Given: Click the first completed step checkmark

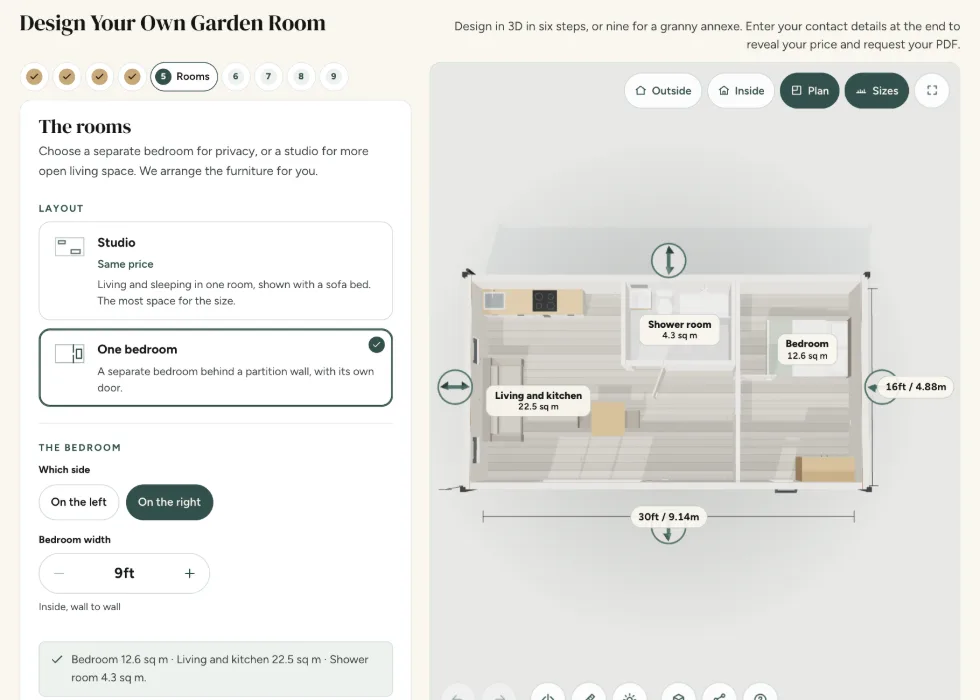Looking at the screenshot, I should click(34, 77).
